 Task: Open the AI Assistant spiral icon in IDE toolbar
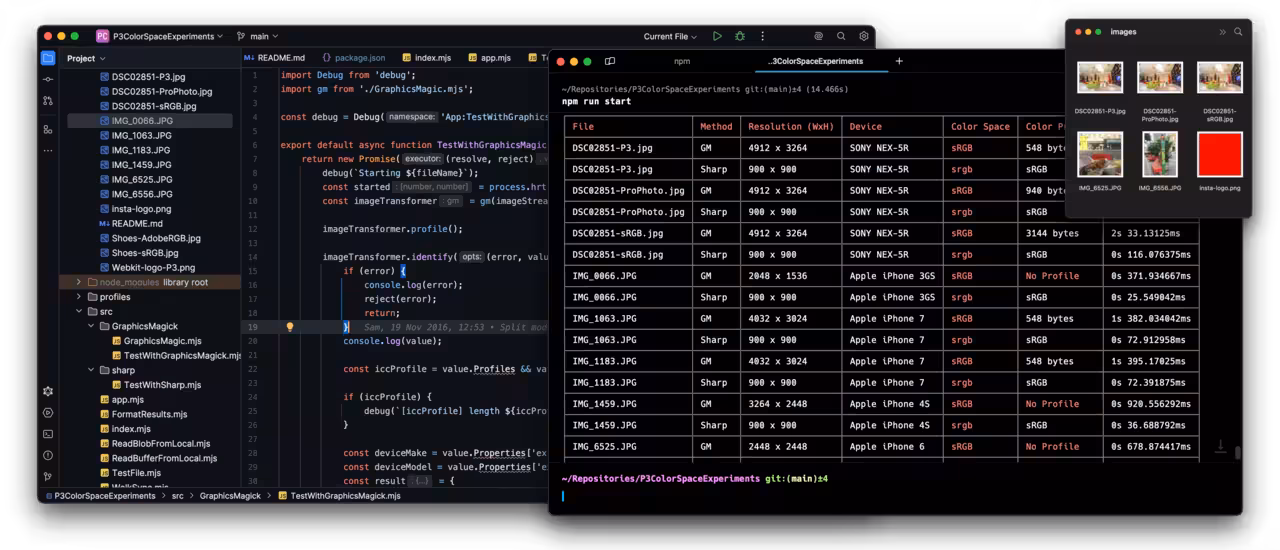pyautogui.click(x=818, y=36)
